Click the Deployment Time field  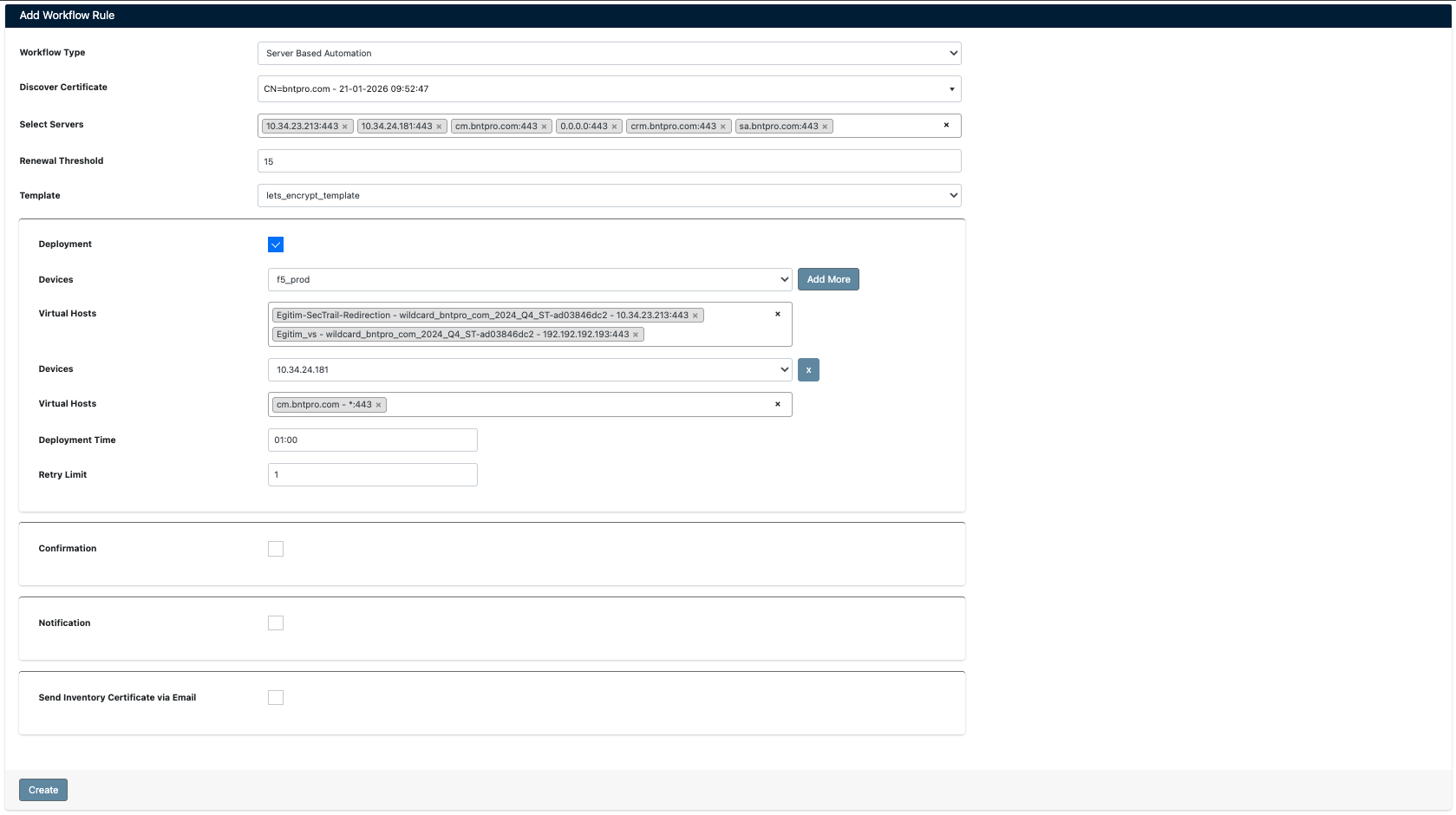pos(372,440)
